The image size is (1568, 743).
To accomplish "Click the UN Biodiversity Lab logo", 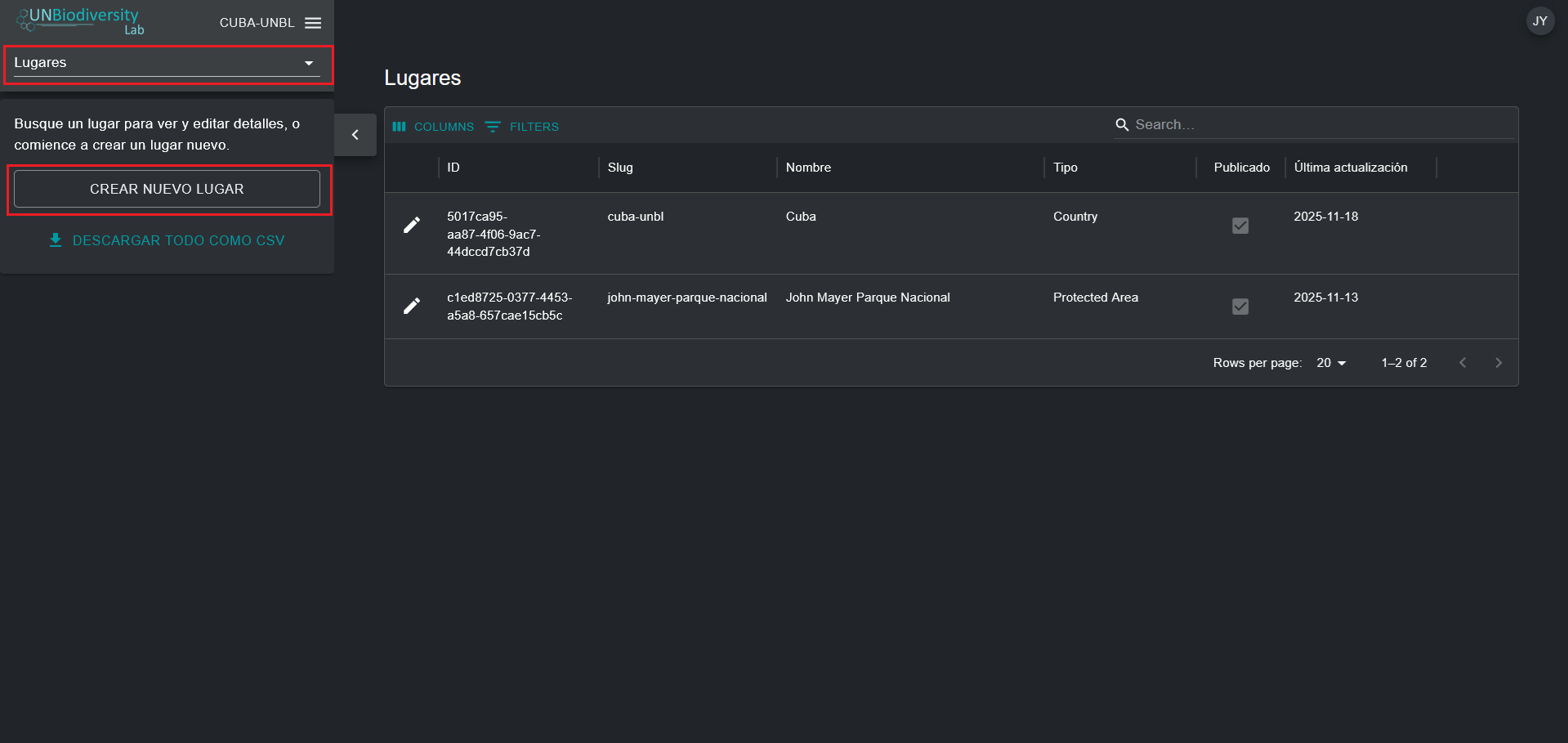I will coord(81,21).
